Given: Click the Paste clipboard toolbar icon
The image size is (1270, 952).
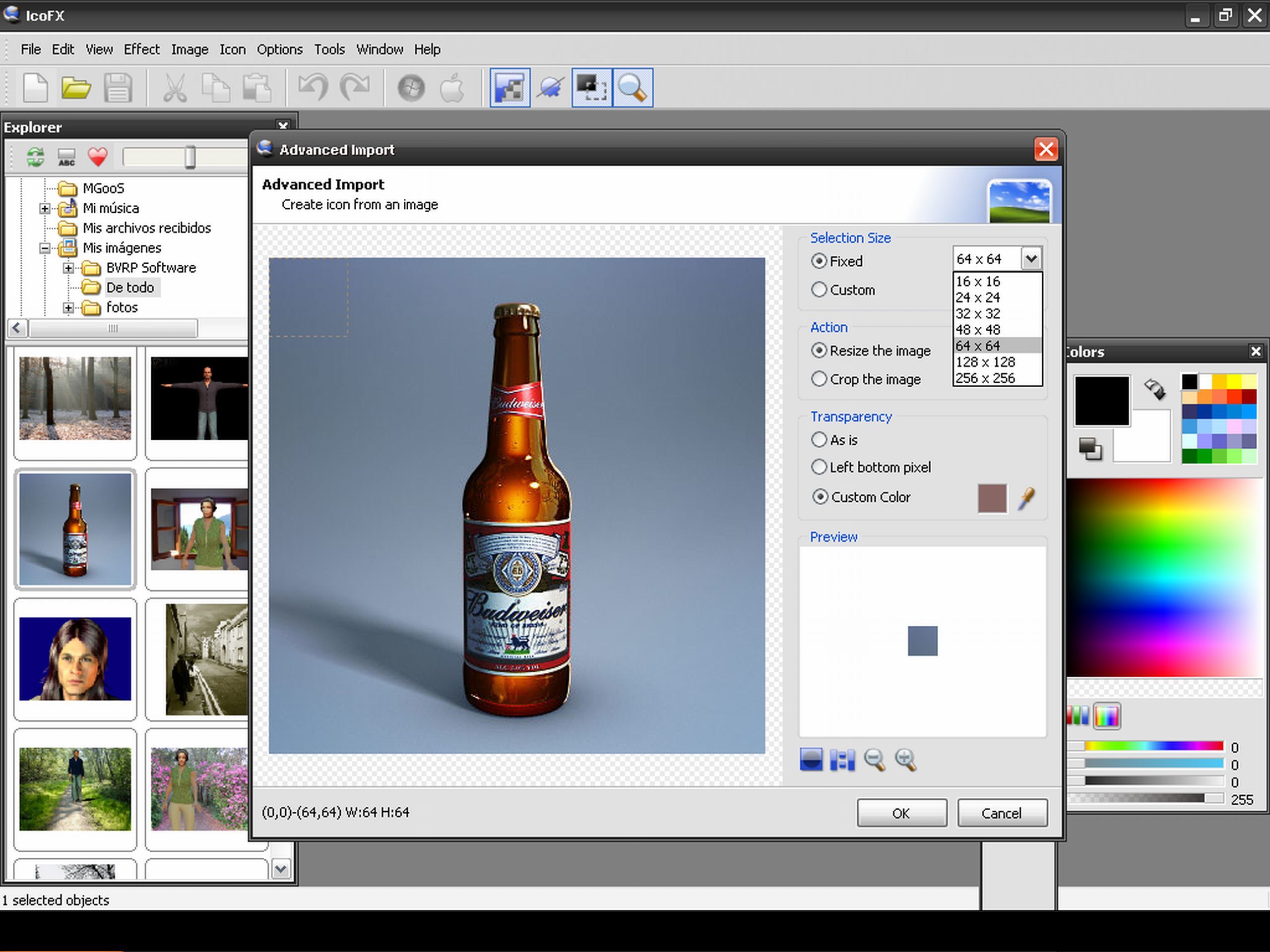Looking at the screenshot, I should pyautogui.click(x=256, y=88).
